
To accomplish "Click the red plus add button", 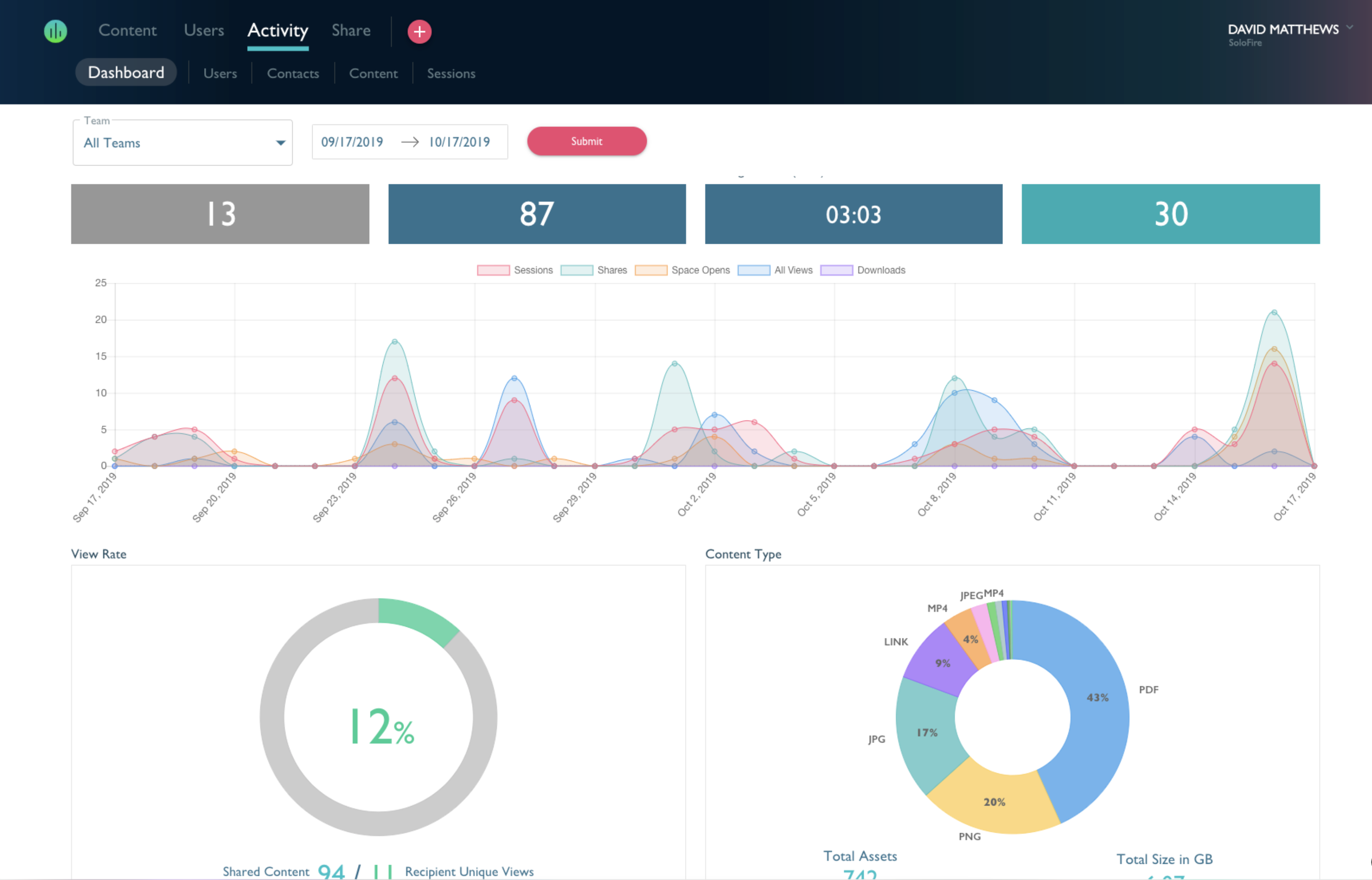I will coord(419,31).
